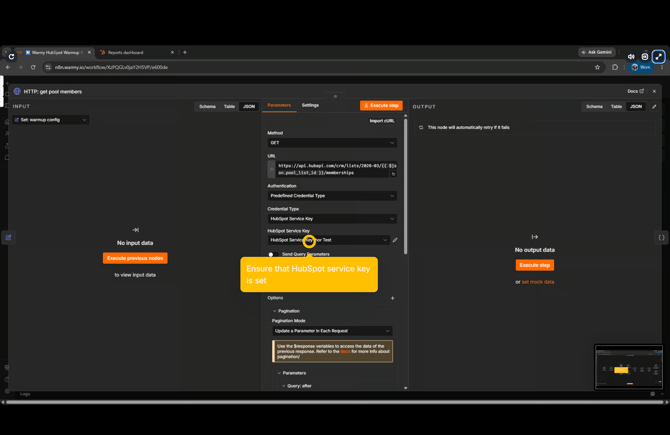
Task: Click the parameters panel vertical scrollbar
Action: pos(406,186)
